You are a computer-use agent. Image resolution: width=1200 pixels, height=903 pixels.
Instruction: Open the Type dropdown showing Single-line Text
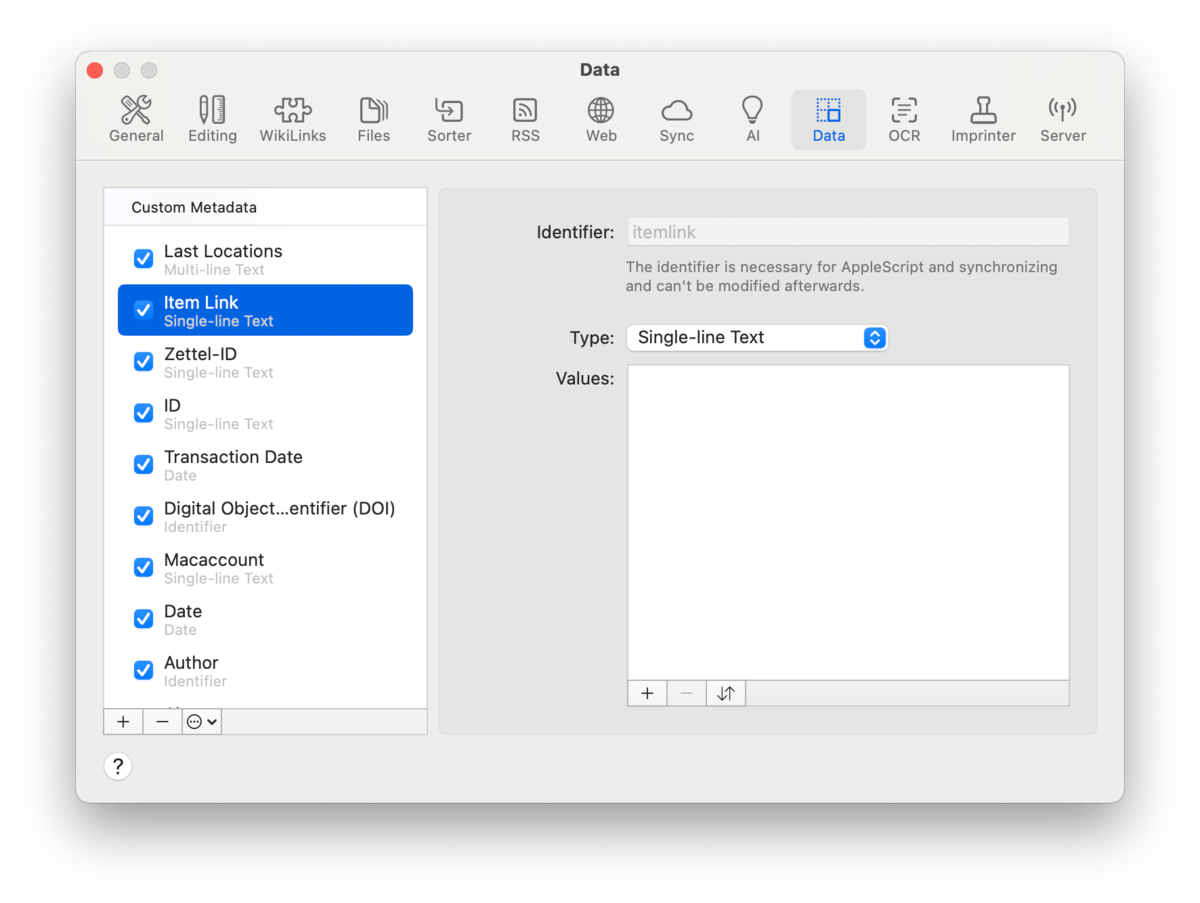(x=757, y=338)
